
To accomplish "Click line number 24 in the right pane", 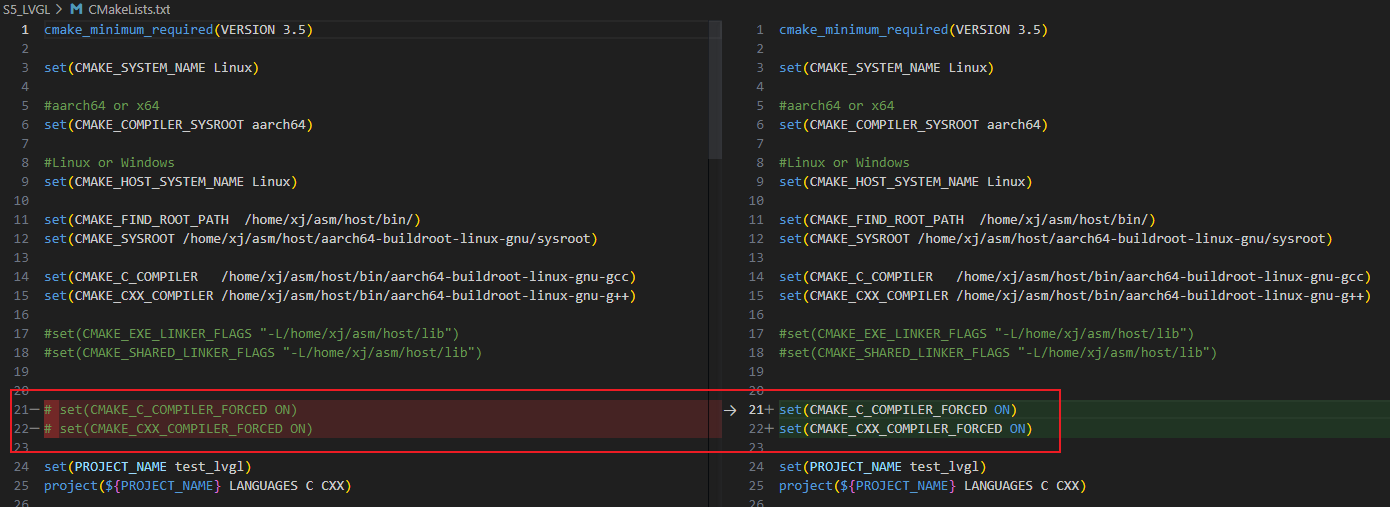I will pos(759,467).
